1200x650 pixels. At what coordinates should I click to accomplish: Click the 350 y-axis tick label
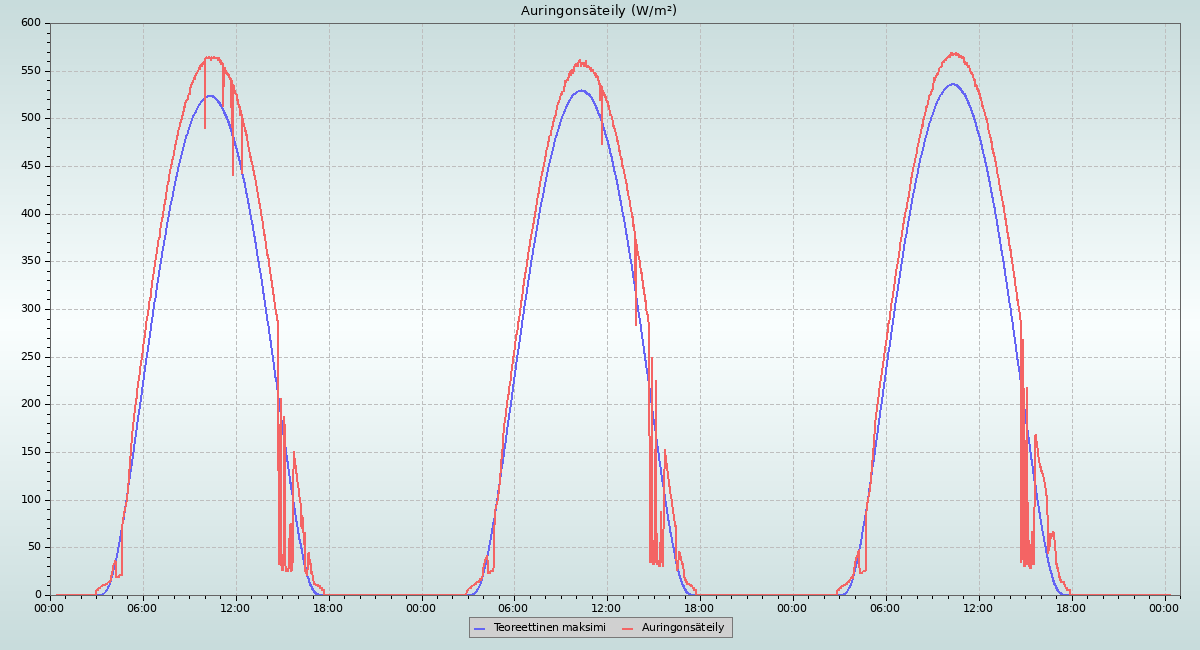point(31,261)
